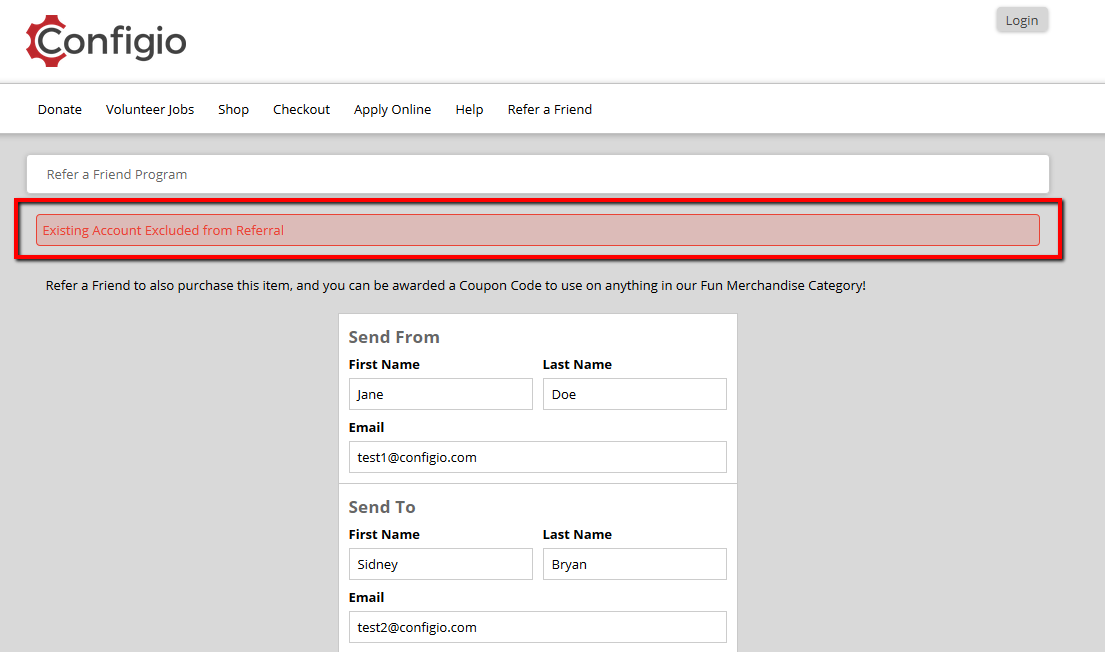Image resolution: width=1105 pixels, height=652 pixels.
Task: Click the recipient Email field test2@configio.com
Action: pos(538,627)
